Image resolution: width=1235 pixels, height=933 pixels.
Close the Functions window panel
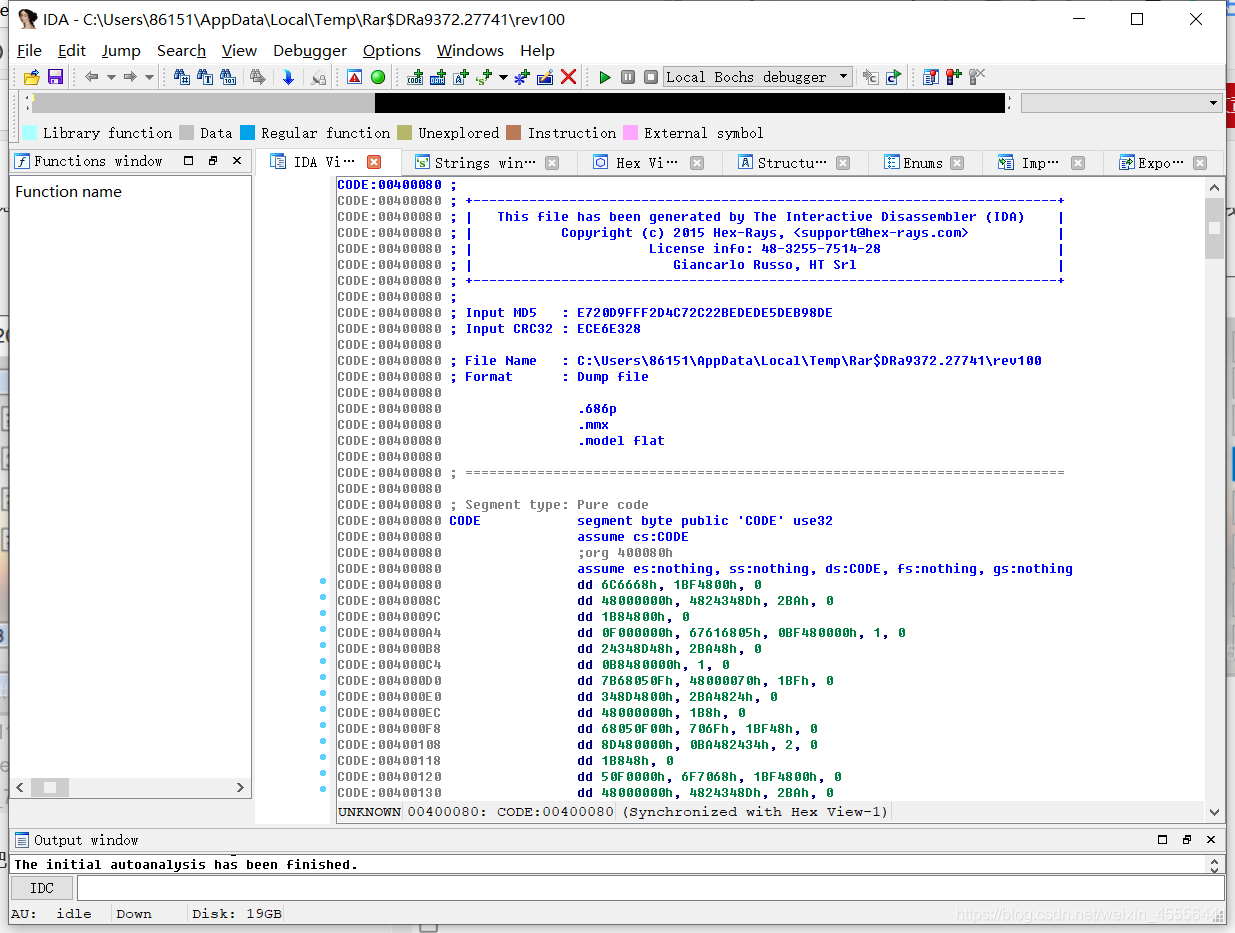click(x=237, y=161)
